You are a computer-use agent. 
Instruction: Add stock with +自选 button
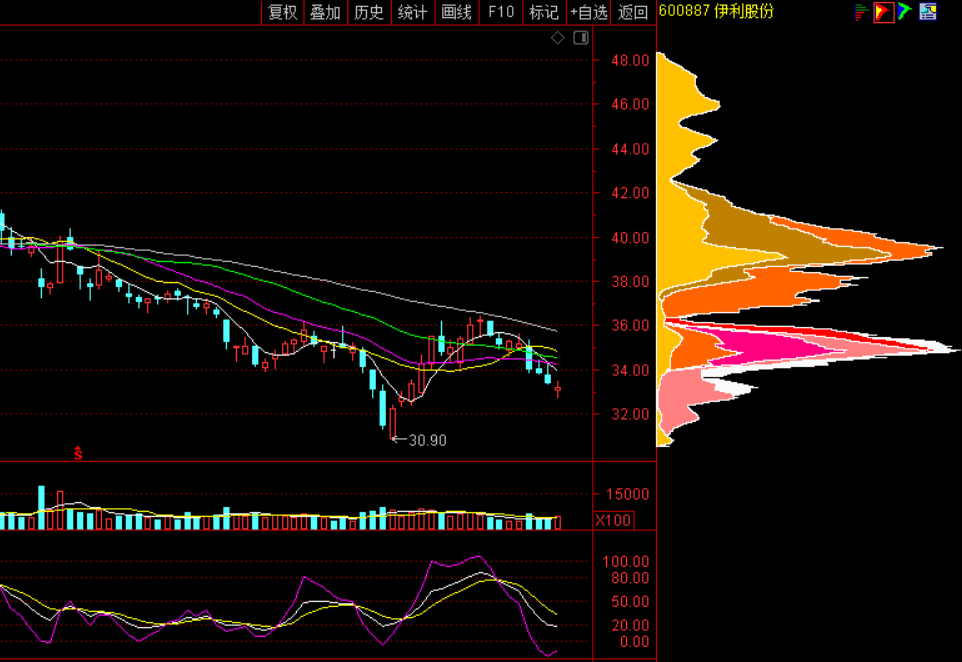click(x=589, y=12)
